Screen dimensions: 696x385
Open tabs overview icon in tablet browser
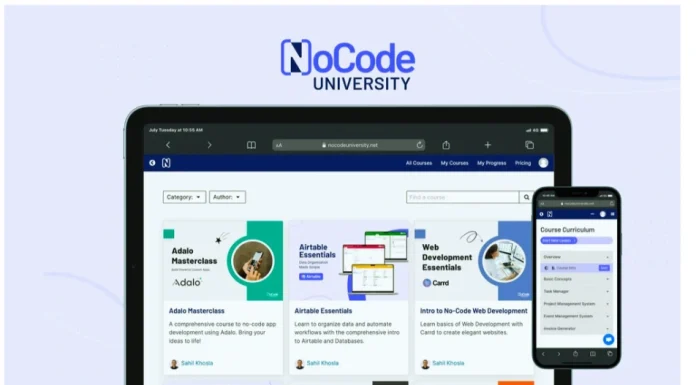(x=529, y=145)
